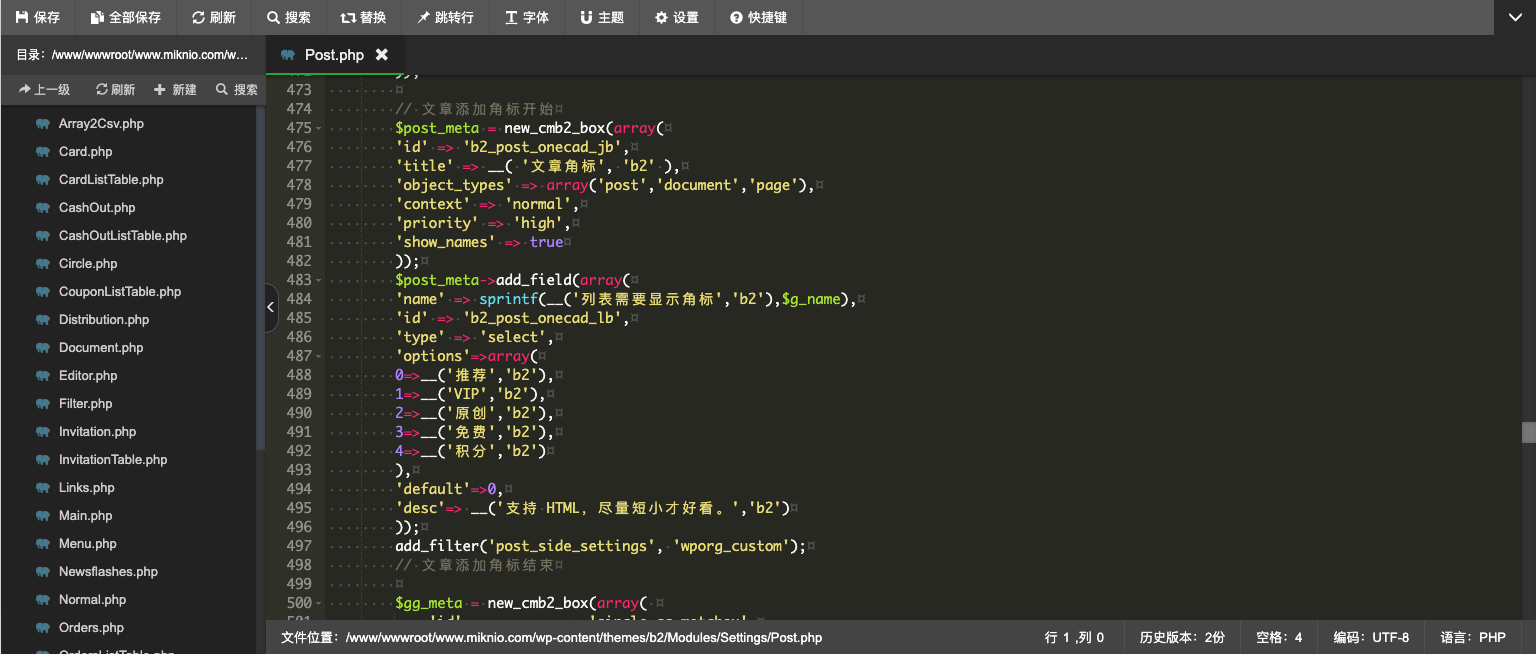Open 主题 theme selection
Viewport: 1536px width, 654px height.
click(x=602, y=18)
